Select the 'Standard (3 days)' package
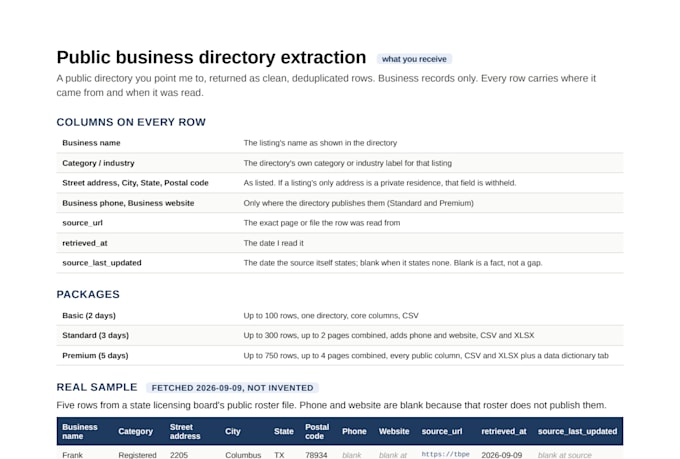680x459 pixels. 95,335
